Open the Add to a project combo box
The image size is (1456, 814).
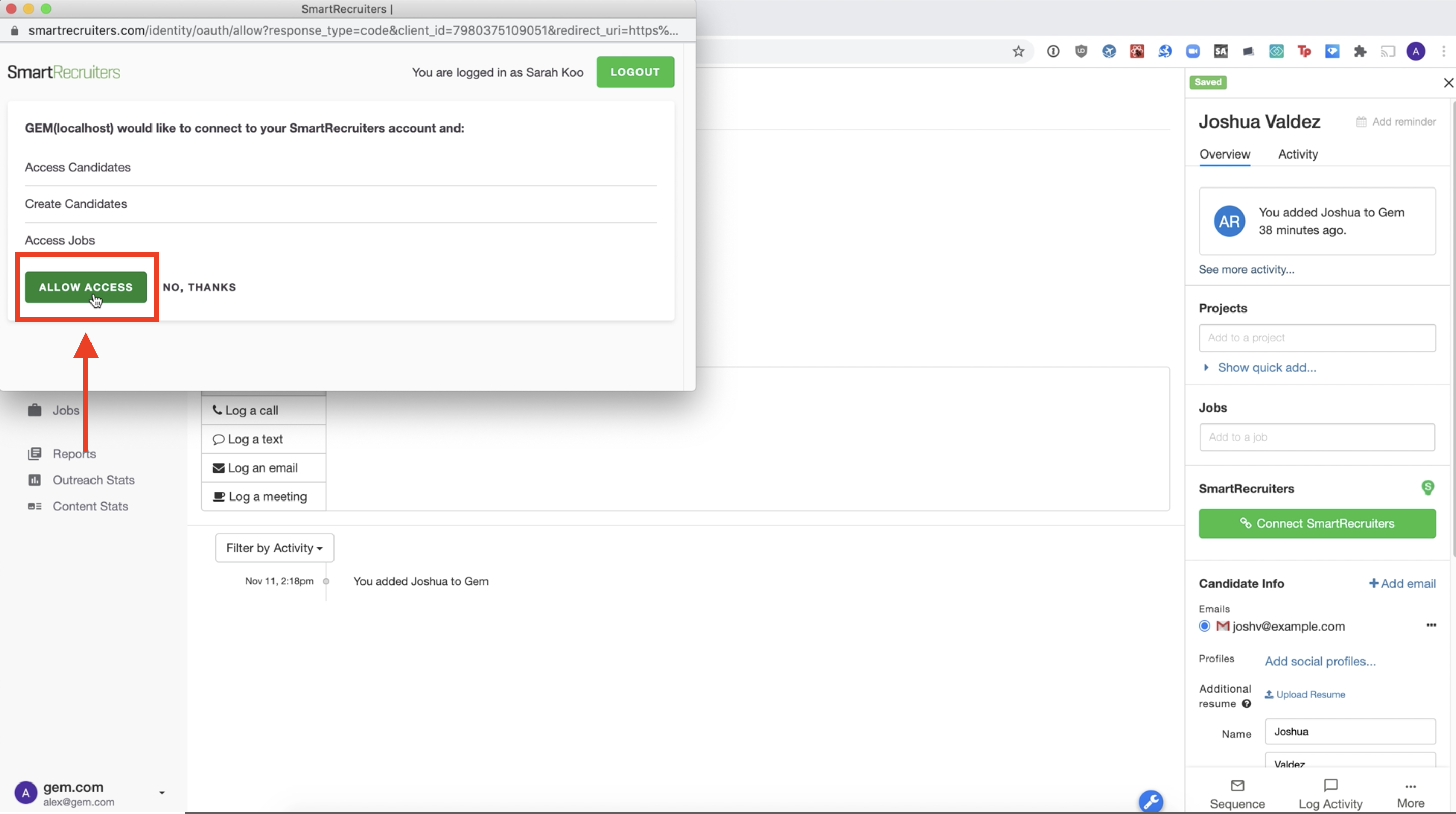1317,338
